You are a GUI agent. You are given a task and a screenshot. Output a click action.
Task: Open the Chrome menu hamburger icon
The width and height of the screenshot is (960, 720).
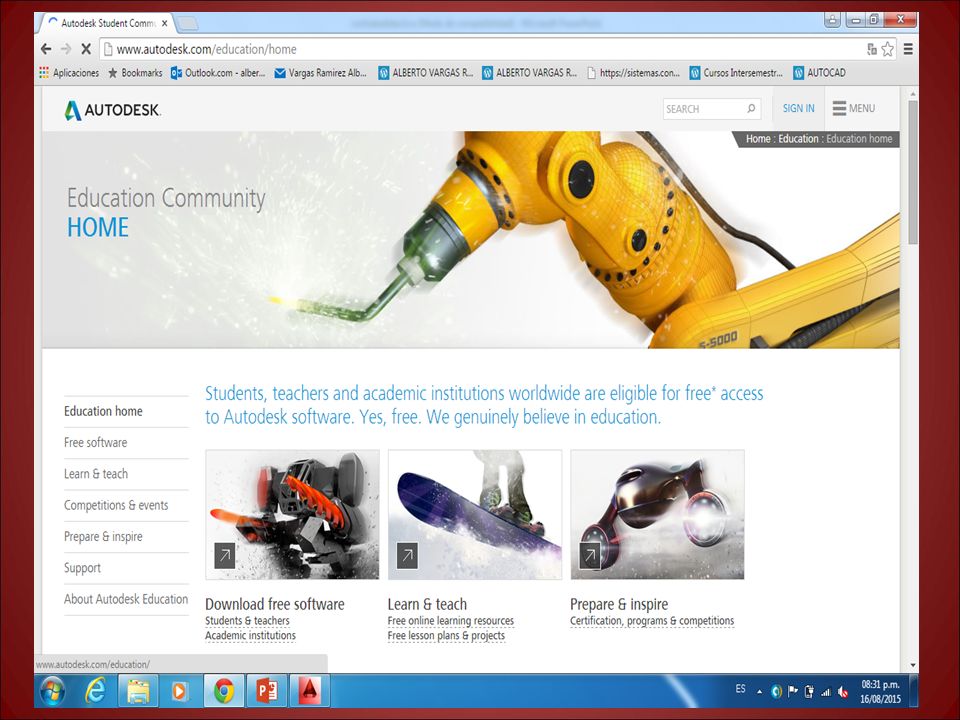(x=908, y=49)
